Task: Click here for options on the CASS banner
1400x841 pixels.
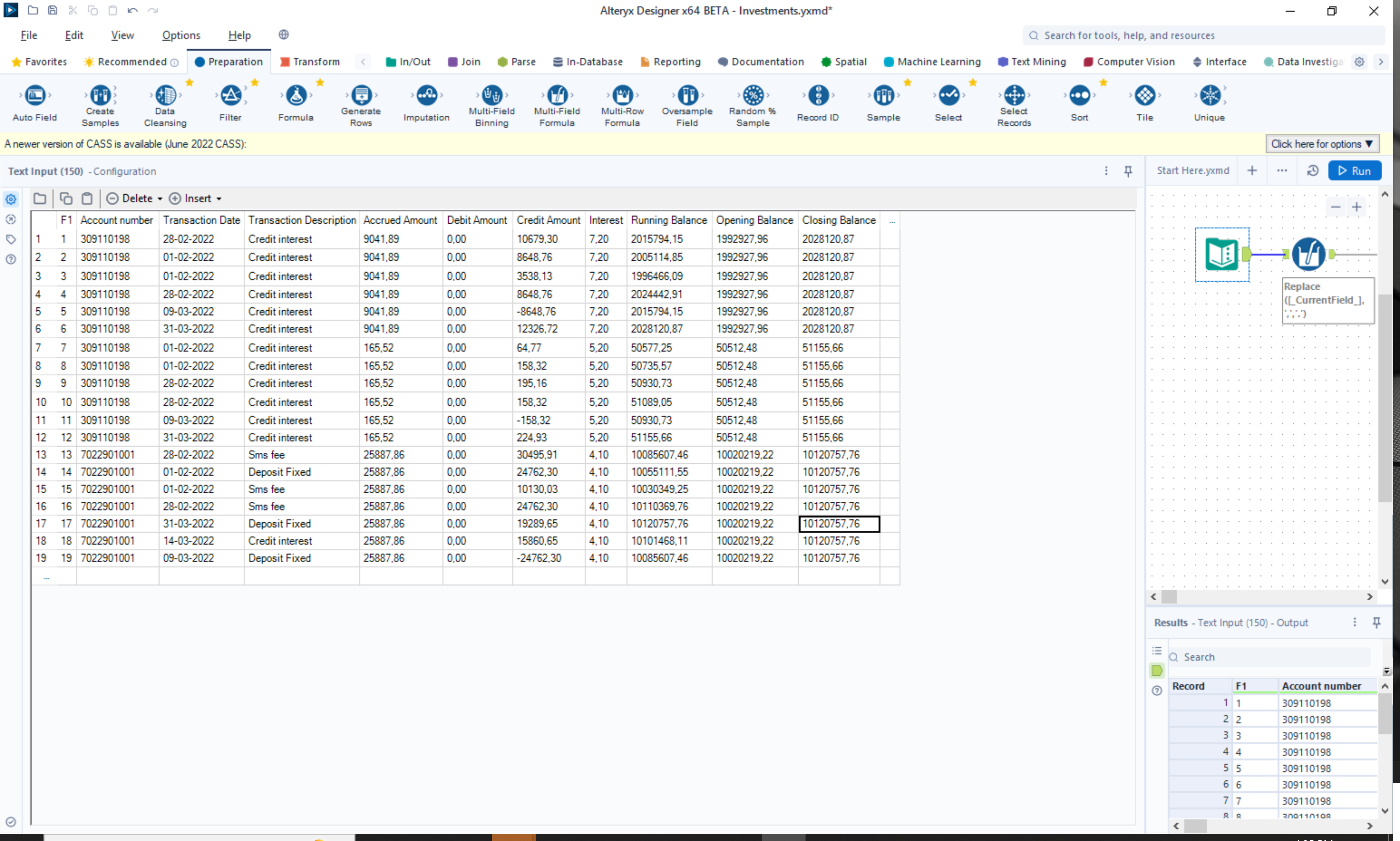Action: (1322, 144)
